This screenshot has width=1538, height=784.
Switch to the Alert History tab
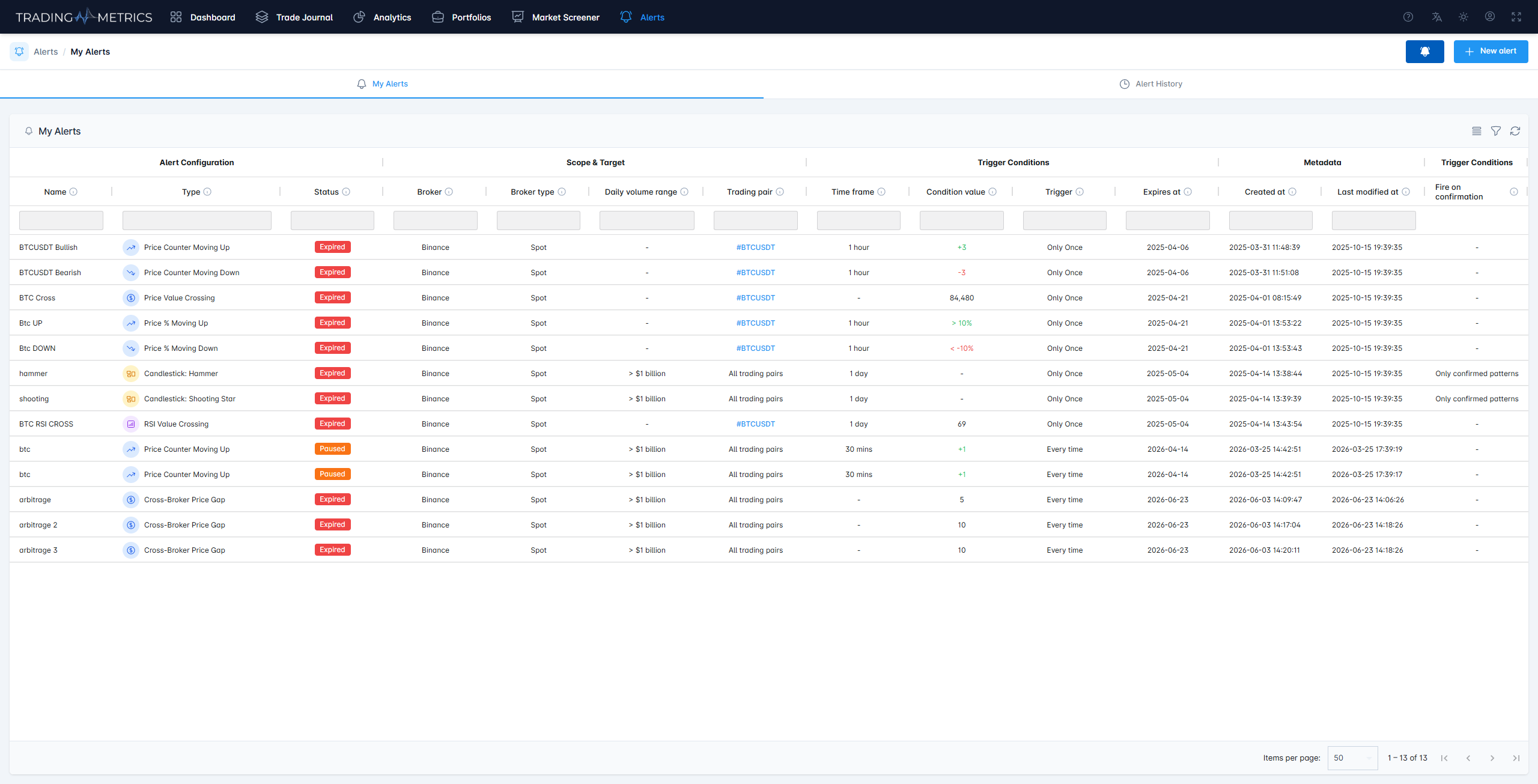[1150, 84]
